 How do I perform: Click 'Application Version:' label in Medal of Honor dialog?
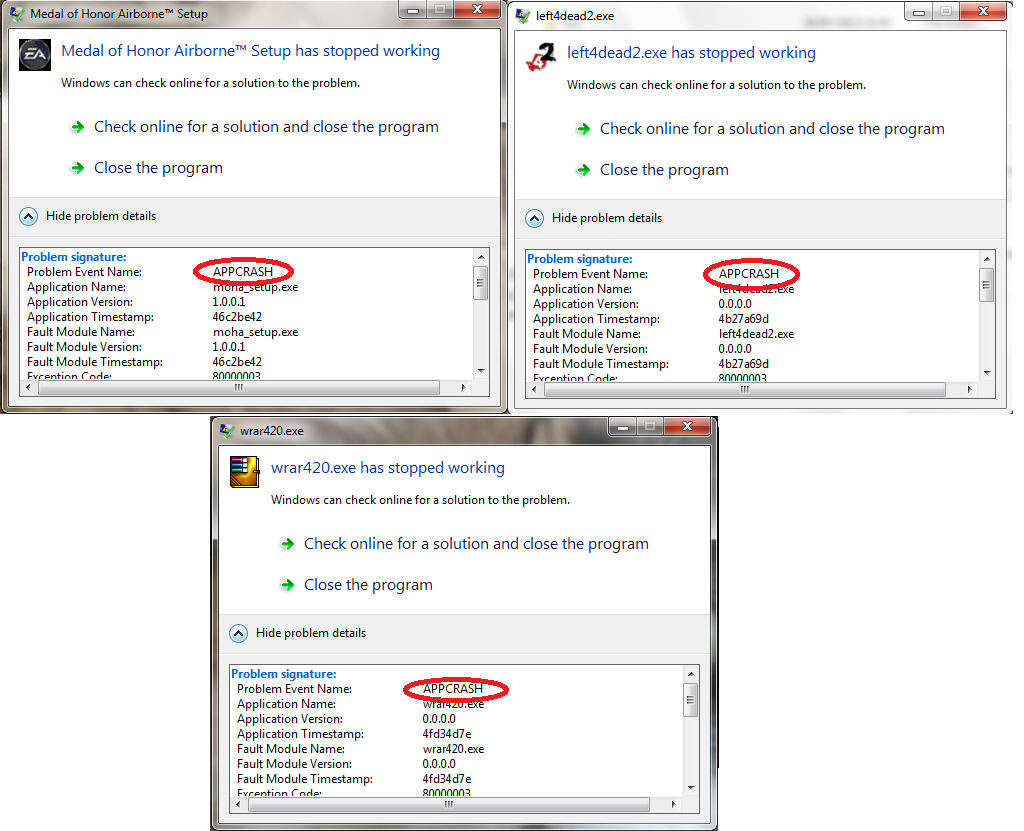click(x=80, y=302)
